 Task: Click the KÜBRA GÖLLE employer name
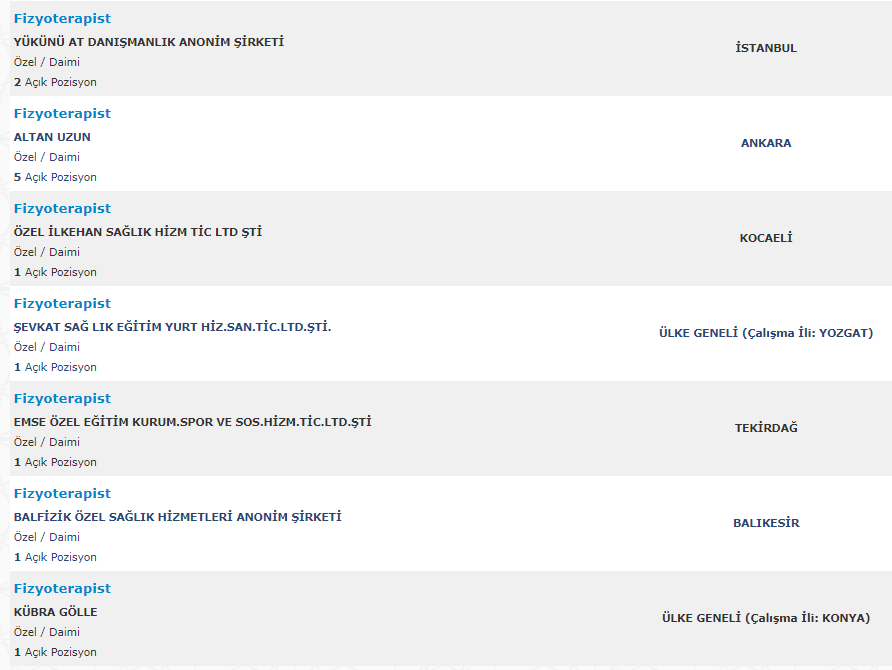point(56,612)
